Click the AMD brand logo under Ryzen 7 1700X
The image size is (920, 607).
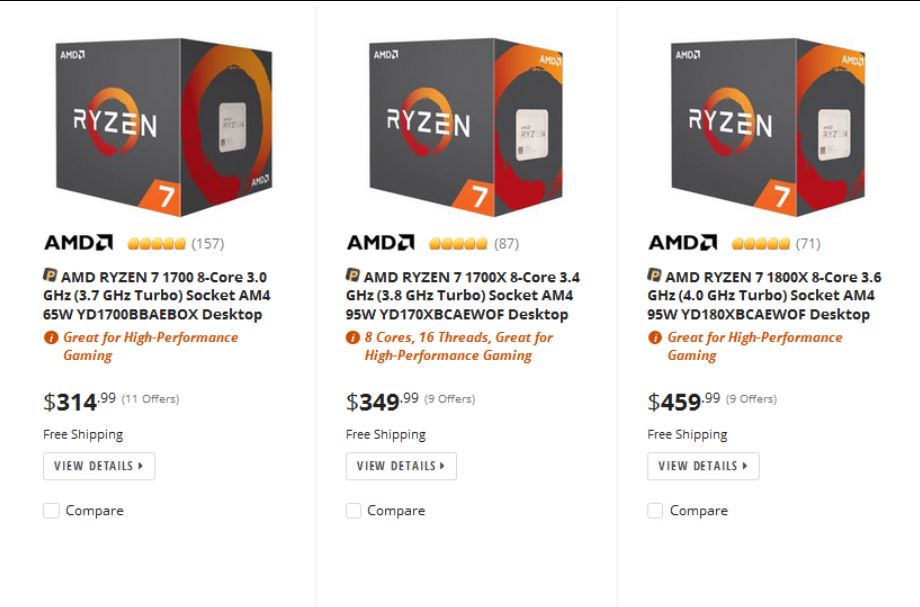coord(380,243)
